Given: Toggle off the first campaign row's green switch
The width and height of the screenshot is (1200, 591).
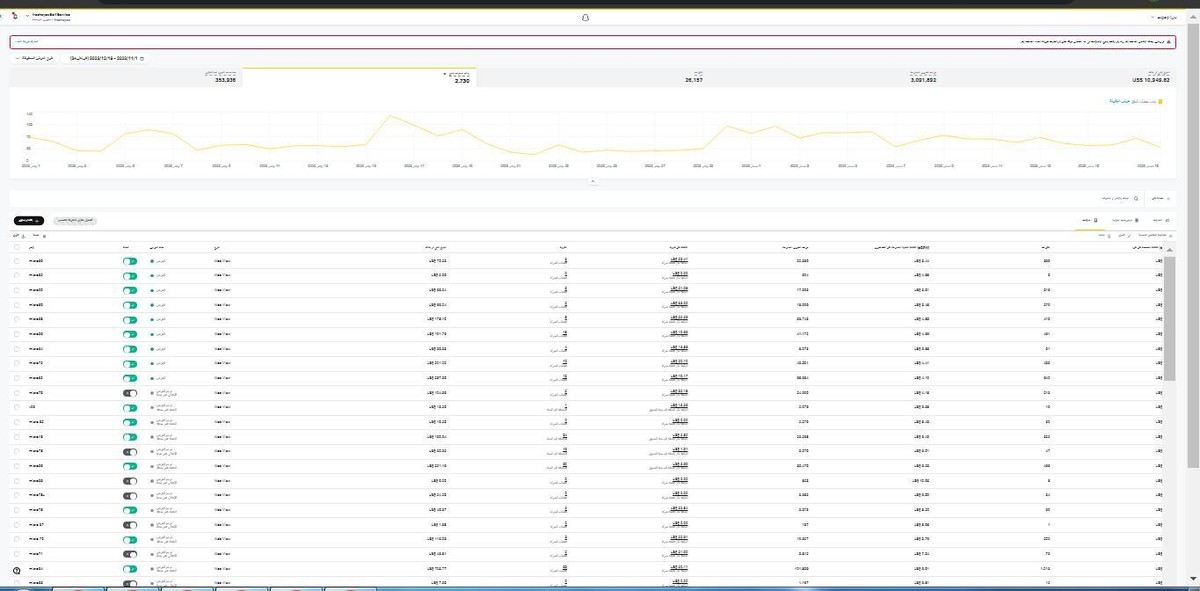Looking at the screenshot, I should tap(130, 261).
